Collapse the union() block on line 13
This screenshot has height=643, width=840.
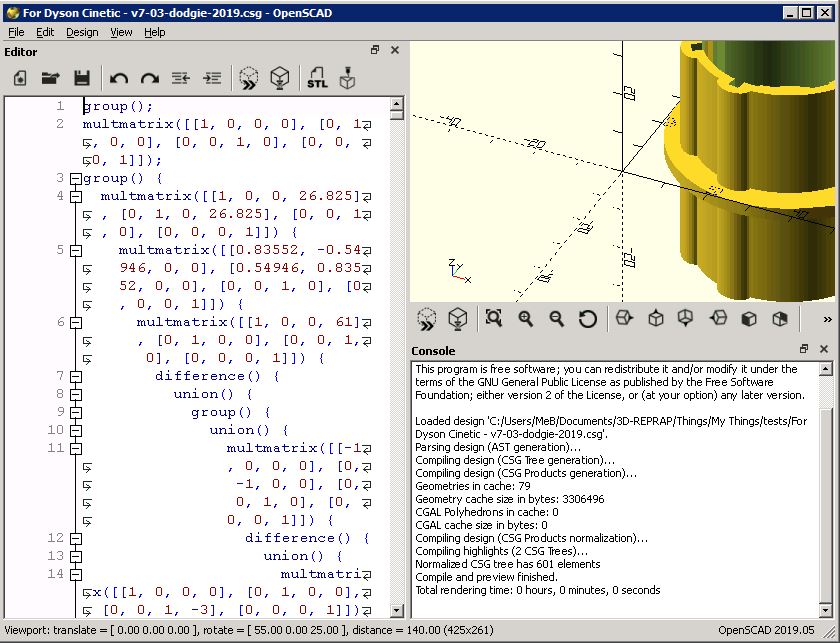point(76,556)
